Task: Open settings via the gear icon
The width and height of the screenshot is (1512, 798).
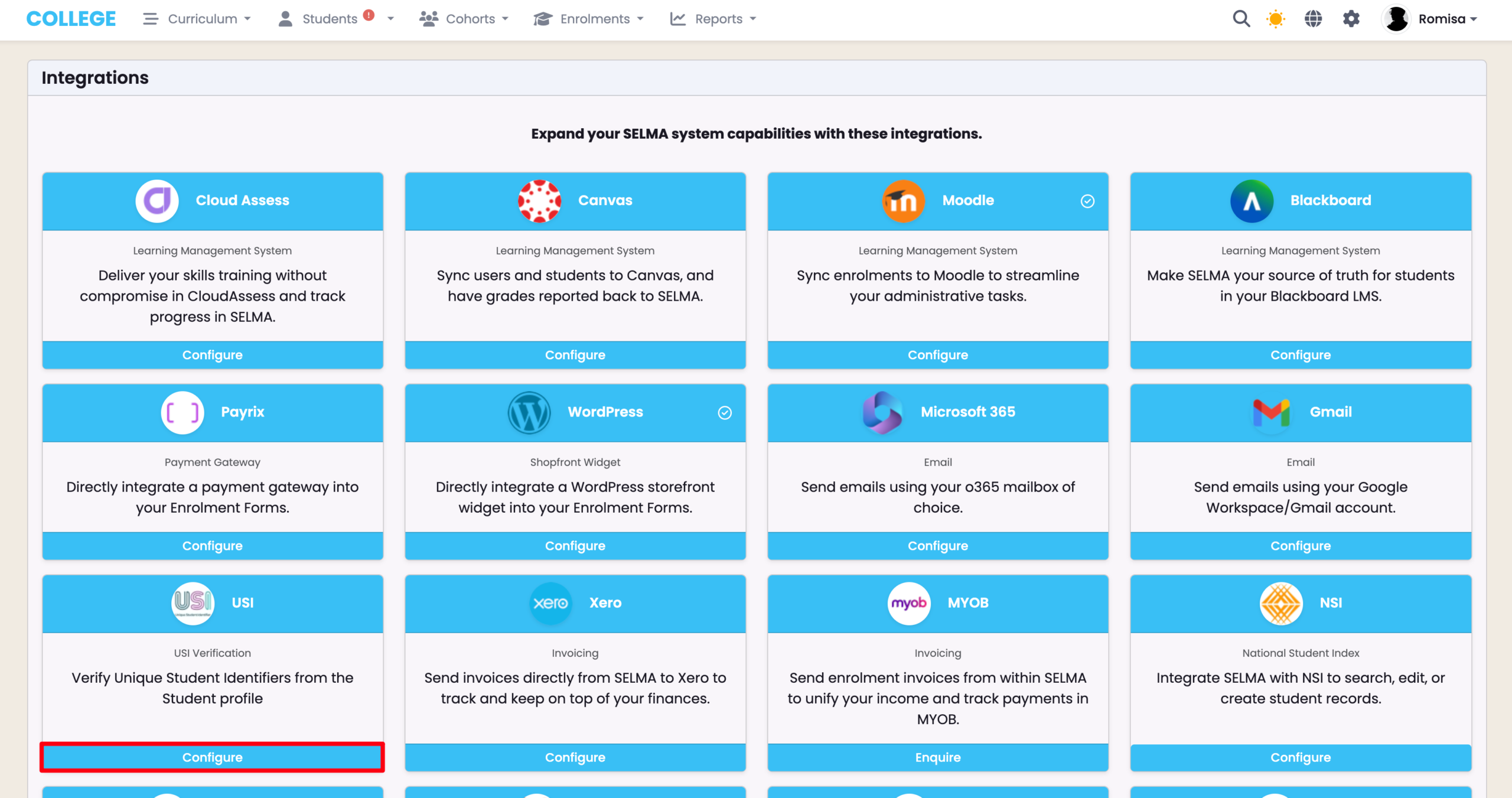Action: tap(1351, 19)
